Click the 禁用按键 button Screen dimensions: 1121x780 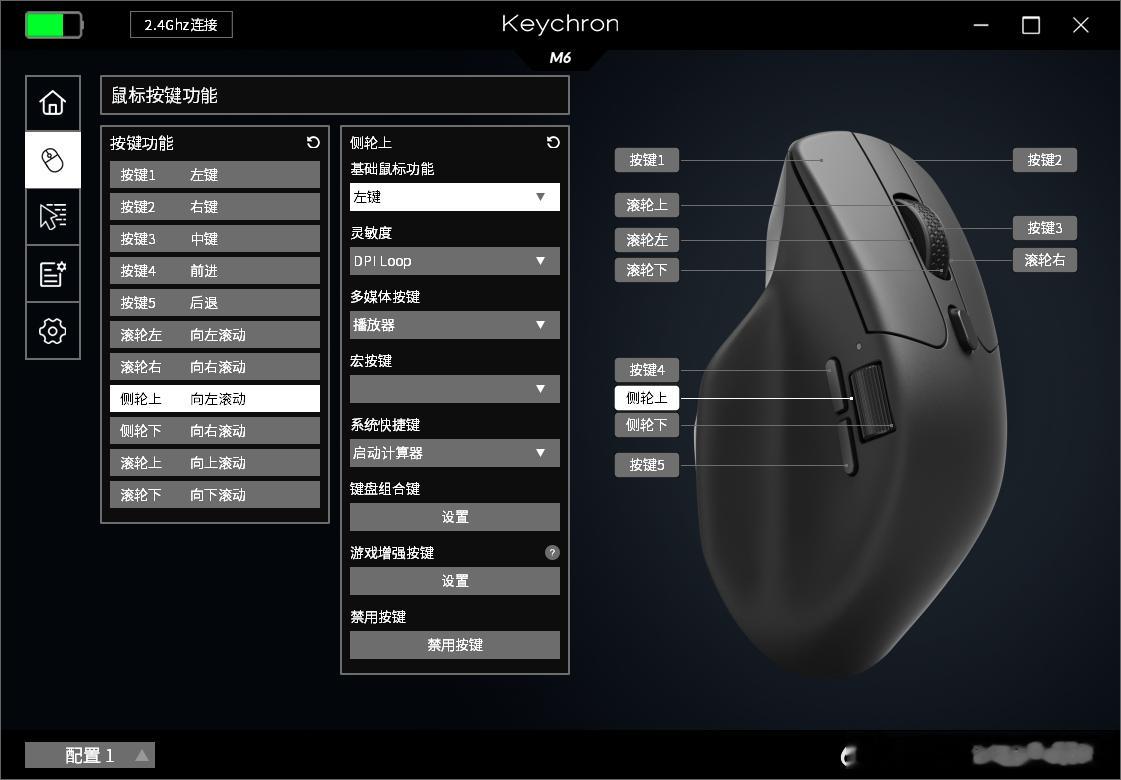point(455,645)
